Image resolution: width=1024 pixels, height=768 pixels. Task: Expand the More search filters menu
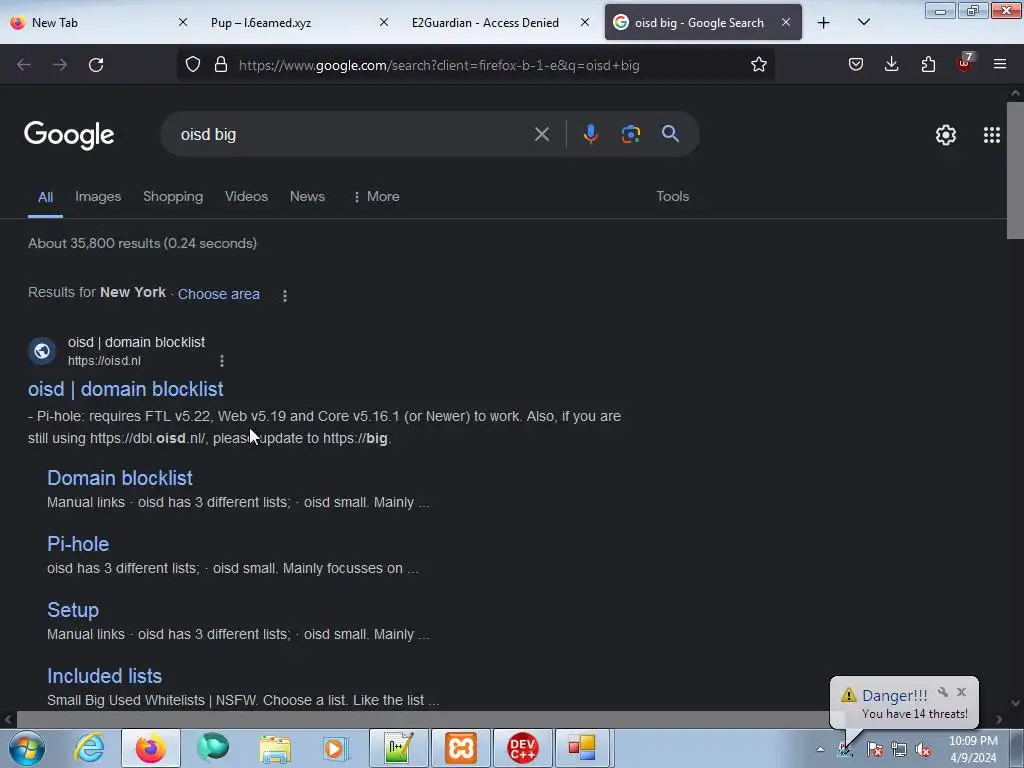376,197
